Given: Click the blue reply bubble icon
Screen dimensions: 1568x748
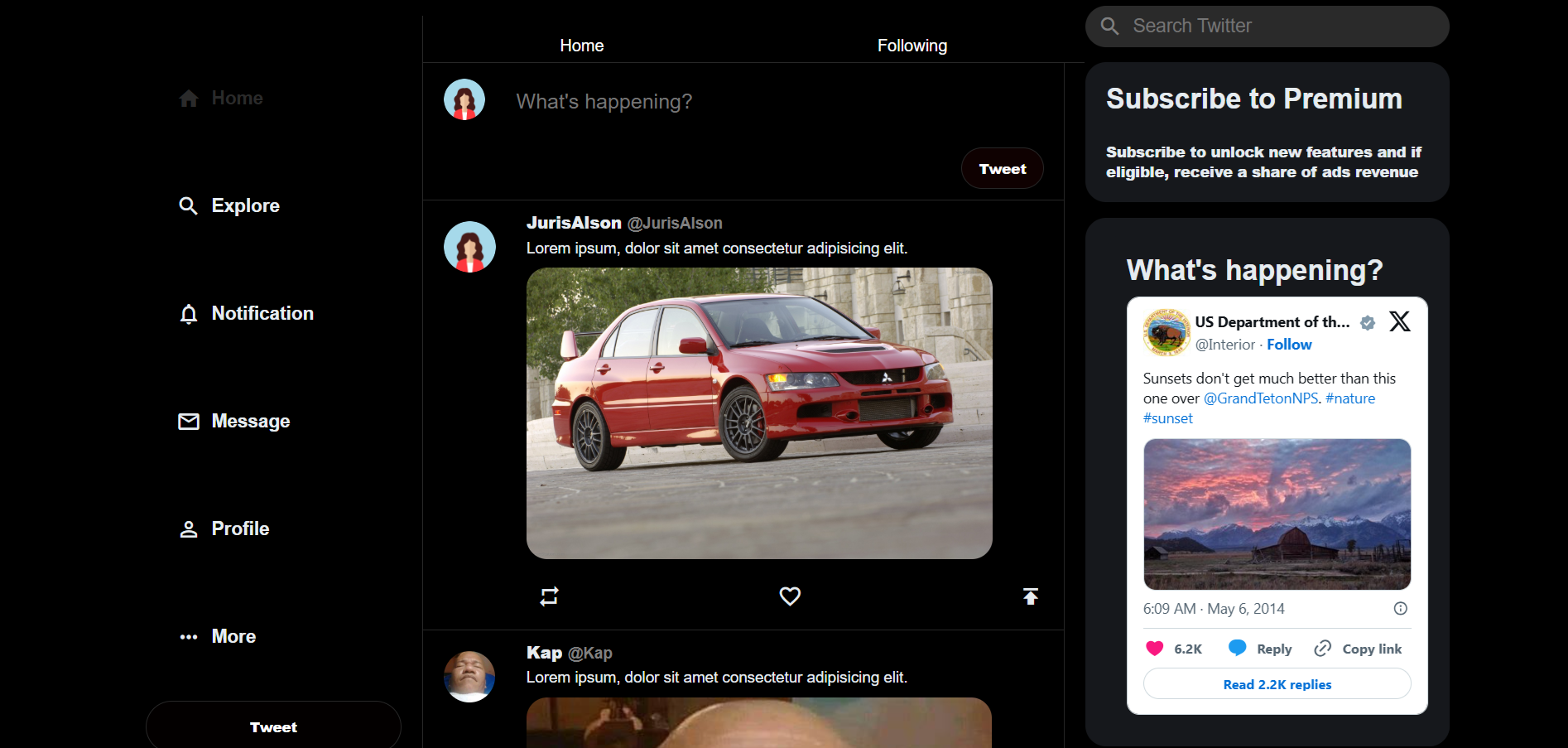Looking at the screenshot, I should pyautogui.click(x=1238, y=648).
